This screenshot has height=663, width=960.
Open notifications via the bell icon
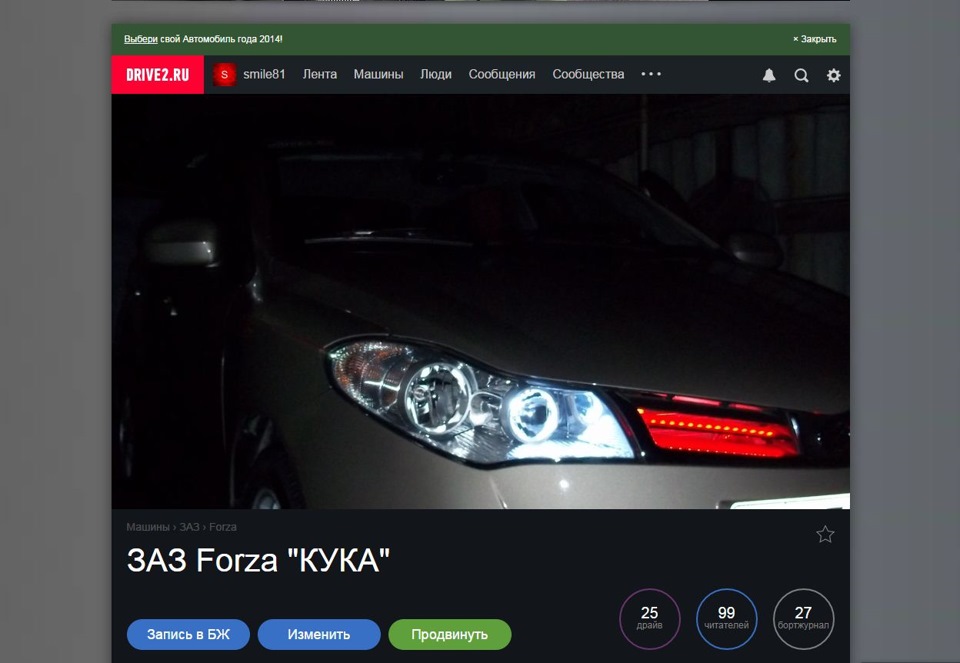tap(768, 74)
